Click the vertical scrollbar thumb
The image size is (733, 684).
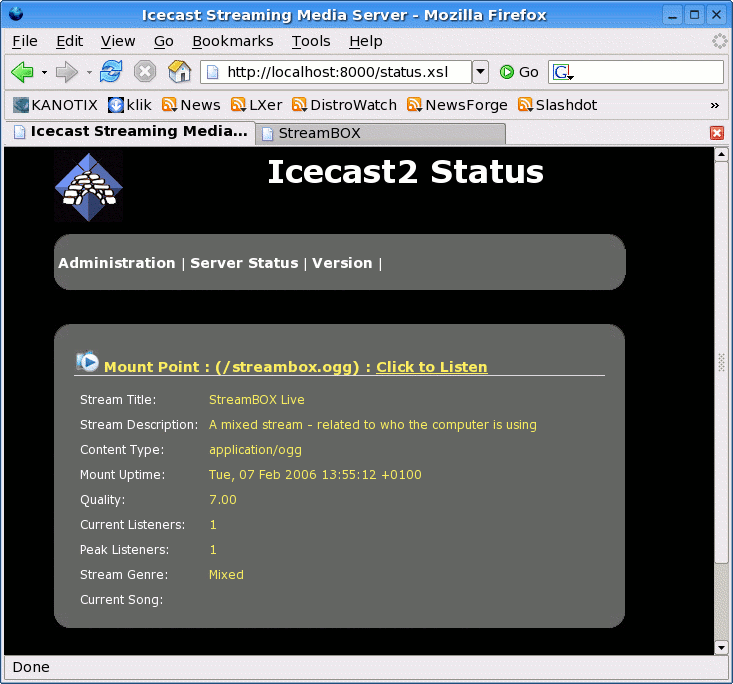(721, 362)
